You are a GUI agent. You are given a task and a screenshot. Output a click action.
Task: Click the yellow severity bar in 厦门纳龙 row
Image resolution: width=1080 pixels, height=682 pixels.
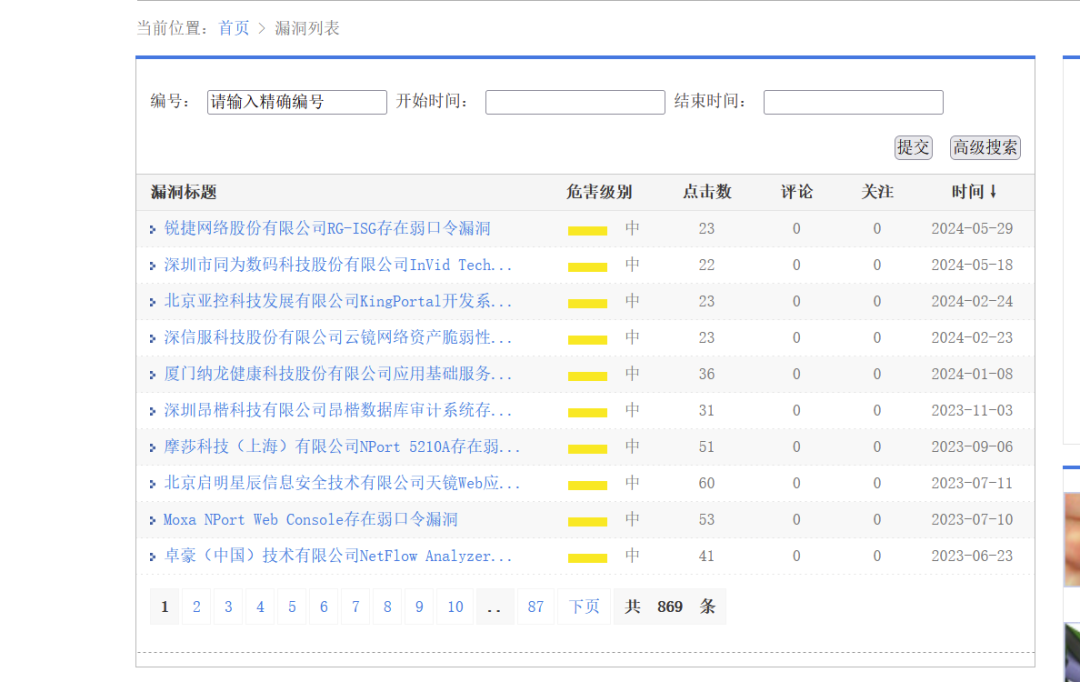click(588, 376)
